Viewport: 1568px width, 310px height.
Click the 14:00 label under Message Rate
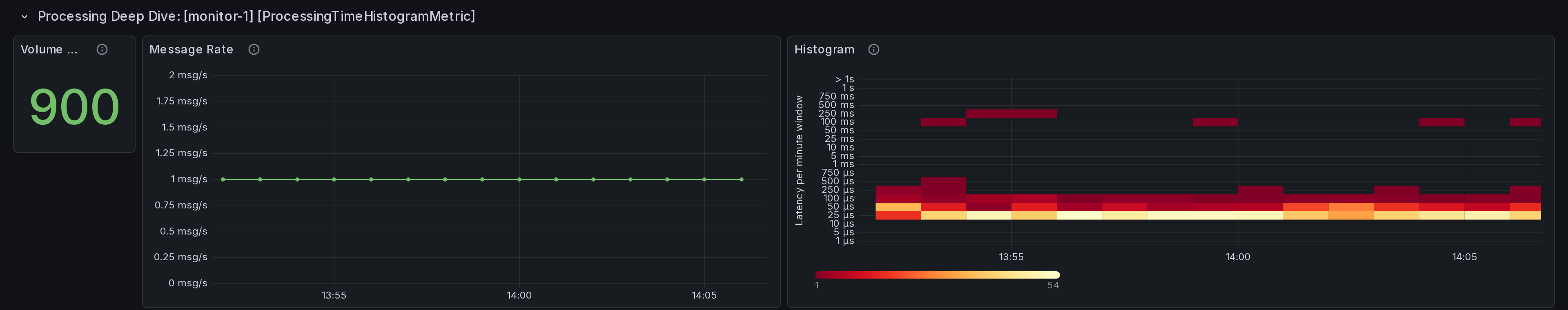pos(519,295)
